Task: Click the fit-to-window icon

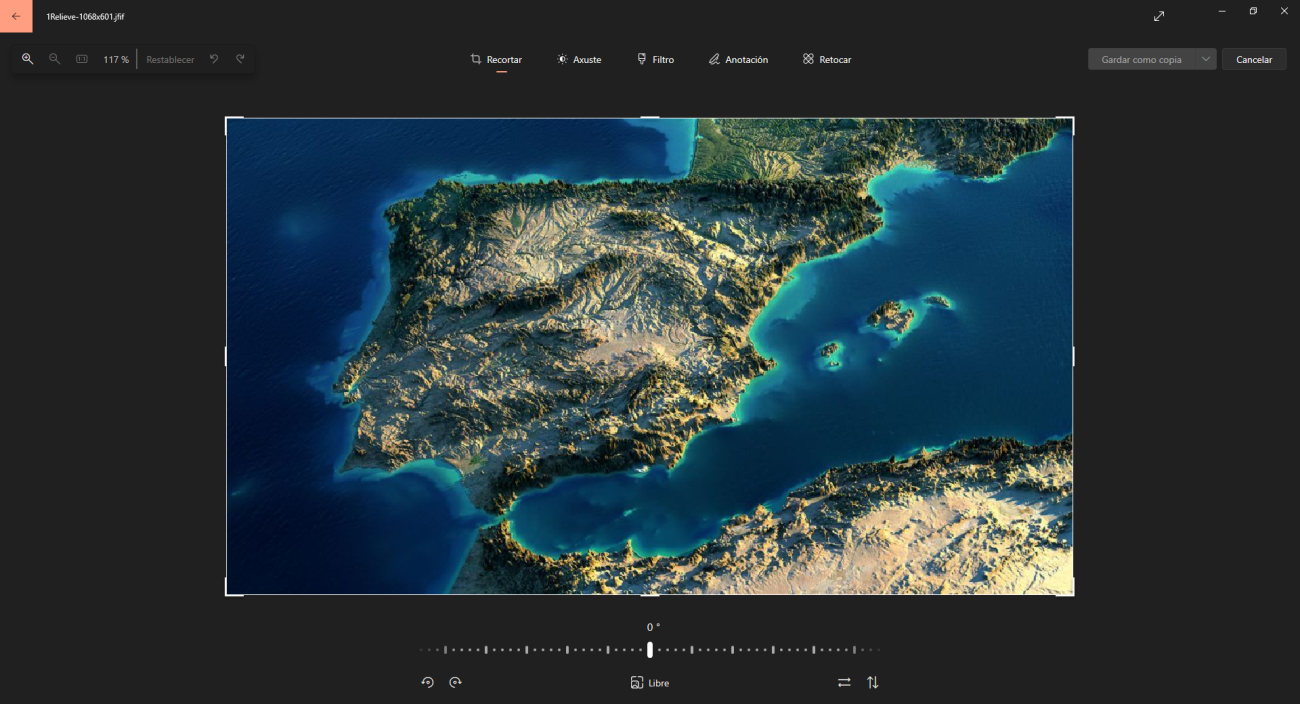Action: [82, 59]
